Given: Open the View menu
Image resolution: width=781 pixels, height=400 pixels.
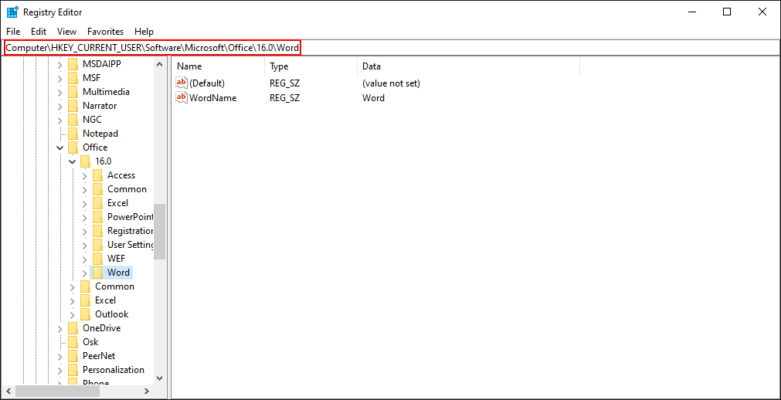Looking at the screenshot, I should tap(67, 31).
